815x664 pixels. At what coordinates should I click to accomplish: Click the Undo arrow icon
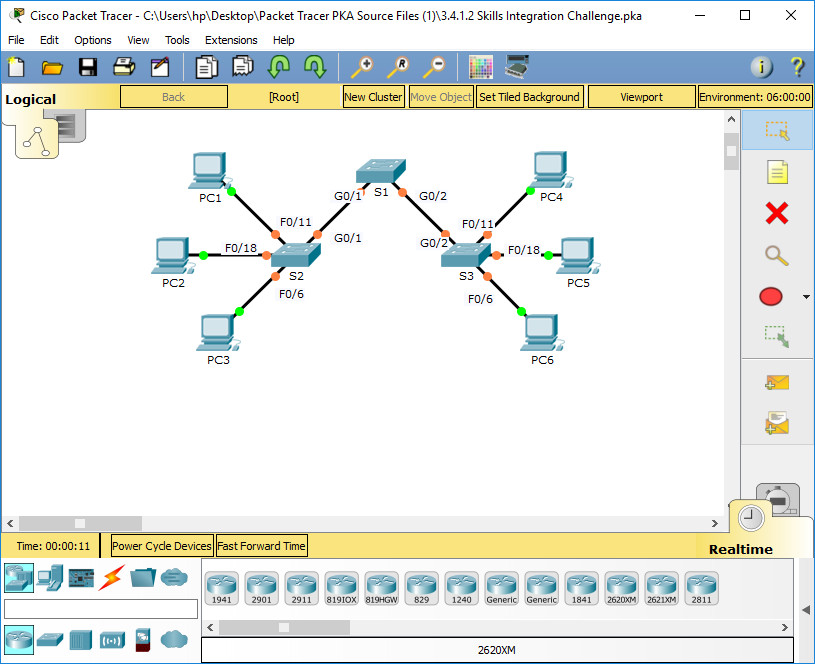point(279,67)
